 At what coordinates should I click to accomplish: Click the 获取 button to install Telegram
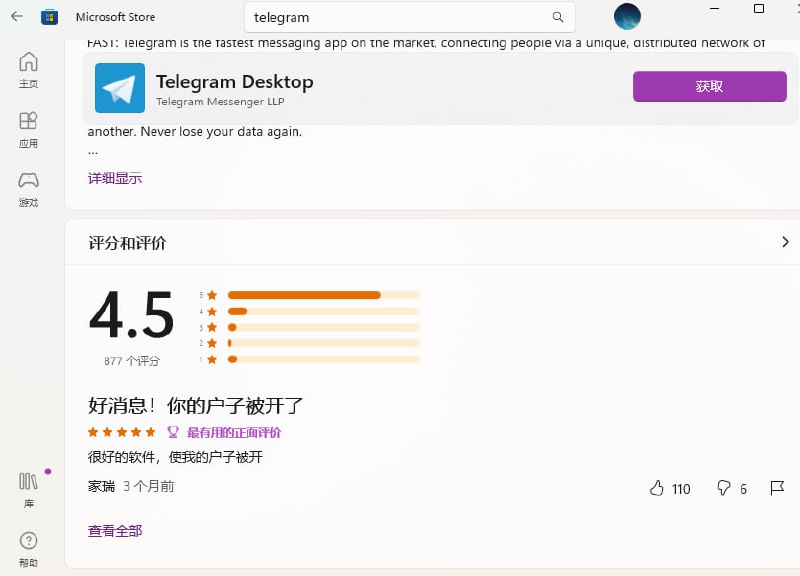tap(709, 87)
